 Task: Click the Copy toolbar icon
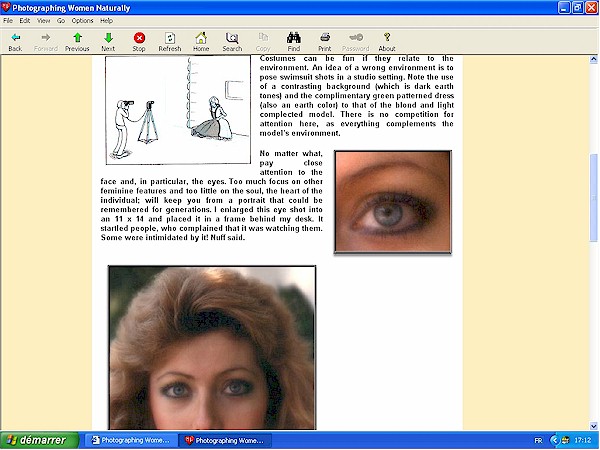263,38
